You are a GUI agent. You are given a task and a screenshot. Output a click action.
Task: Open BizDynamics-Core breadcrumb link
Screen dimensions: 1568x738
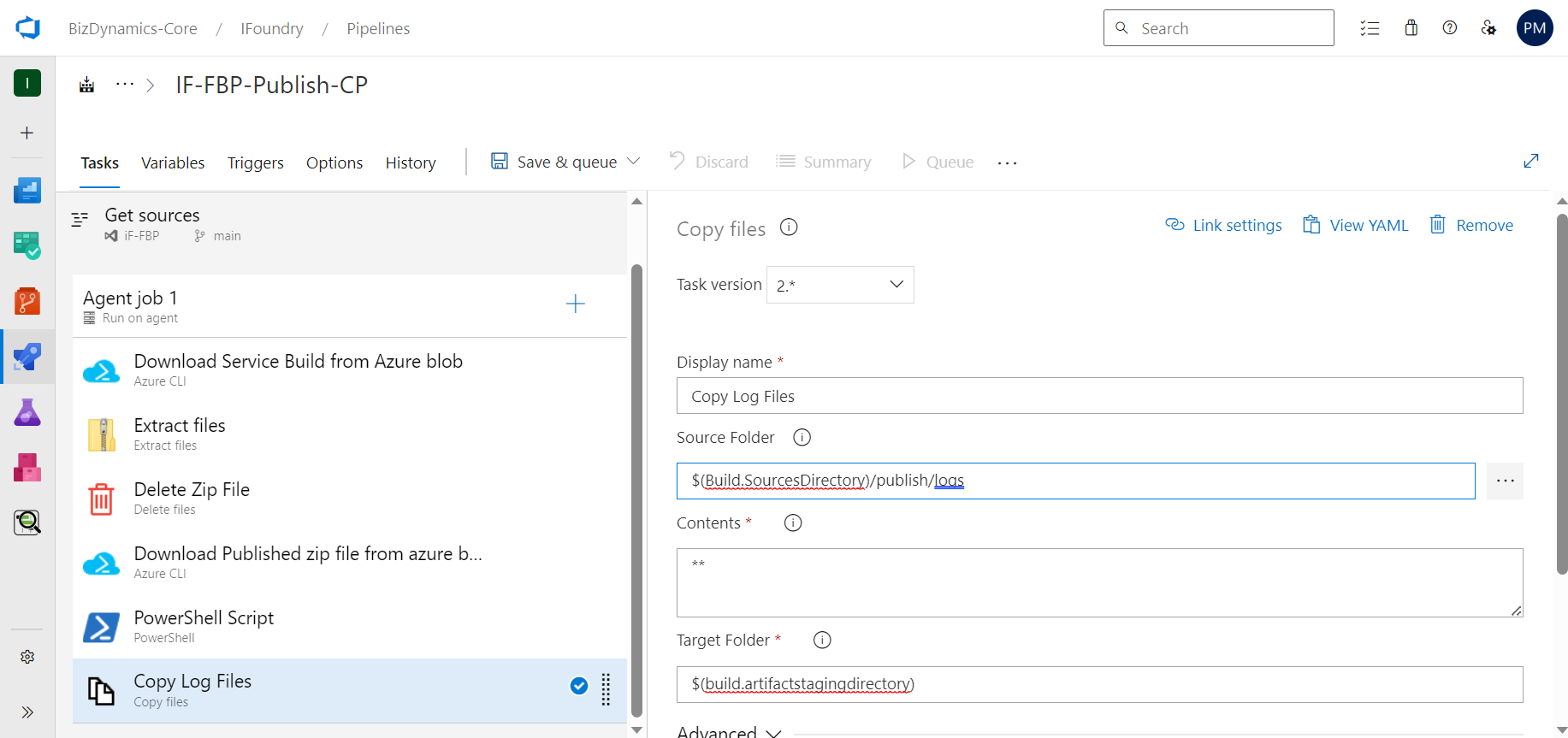[133, 28]
